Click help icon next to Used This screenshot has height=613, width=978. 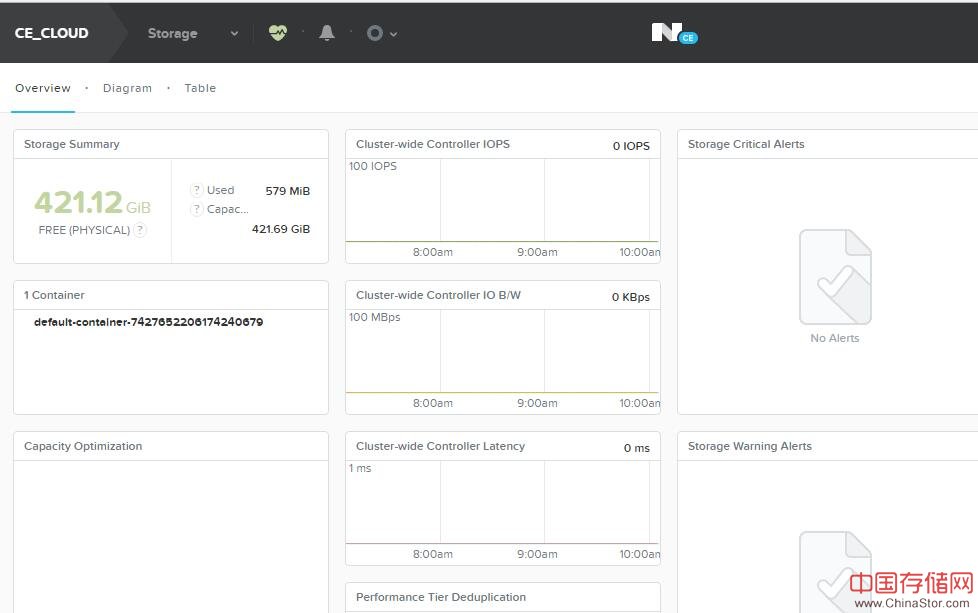pos(197,190)
